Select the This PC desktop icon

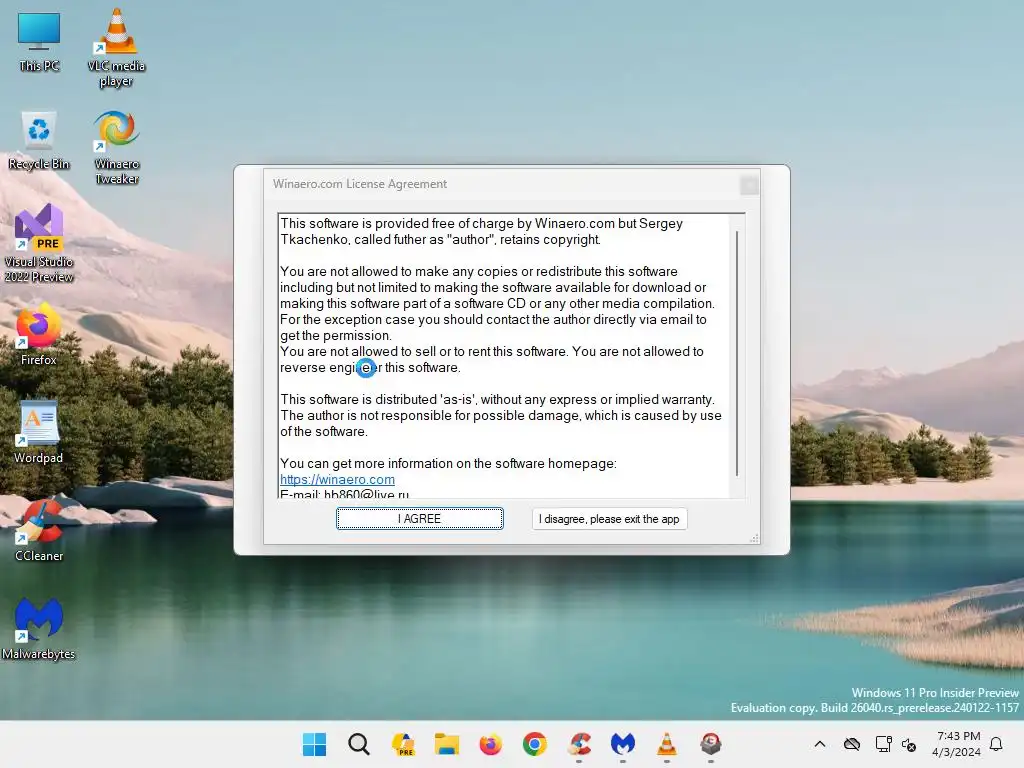pos(39,43)
